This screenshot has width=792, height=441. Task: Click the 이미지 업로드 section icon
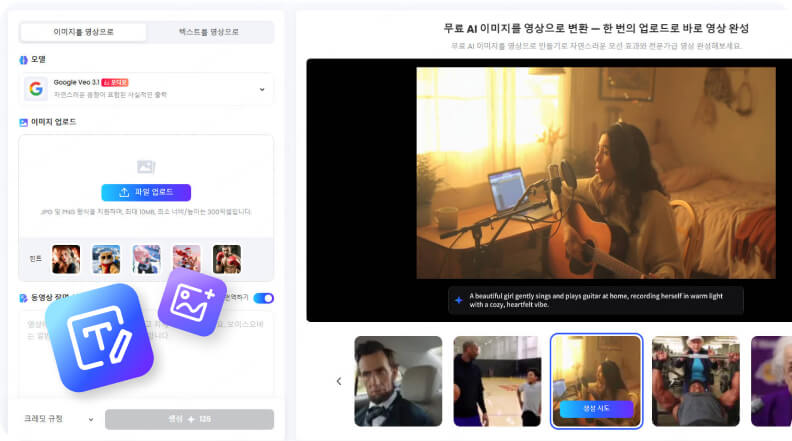23,122
